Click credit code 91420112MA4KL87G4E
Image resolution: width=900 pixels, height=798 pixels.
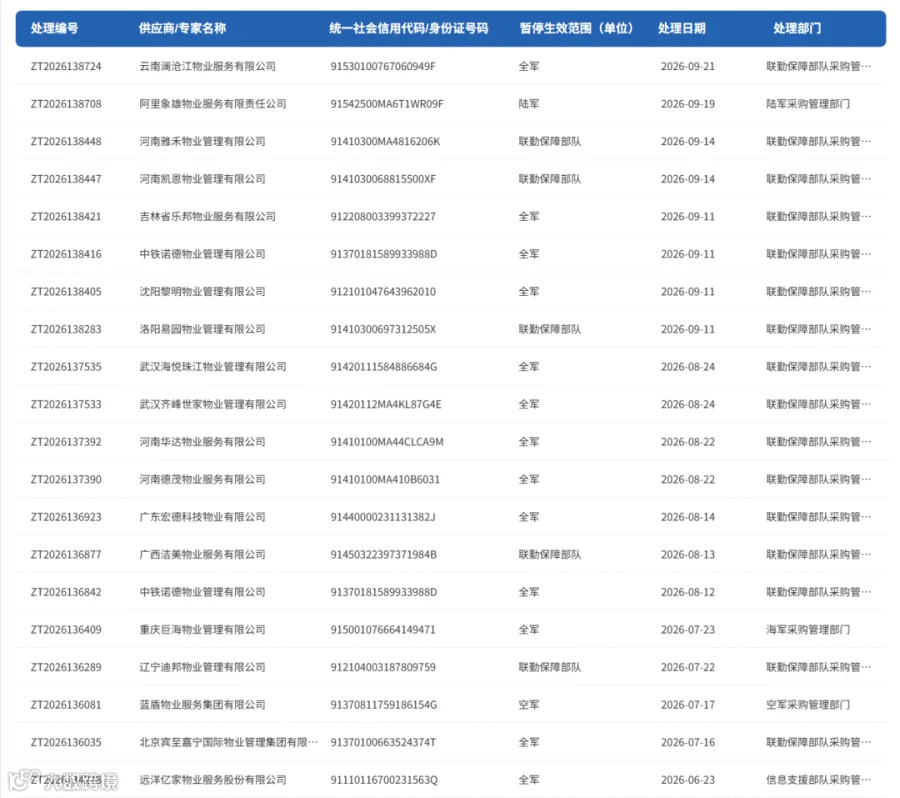pyautogui.click(x=386, y=405)
